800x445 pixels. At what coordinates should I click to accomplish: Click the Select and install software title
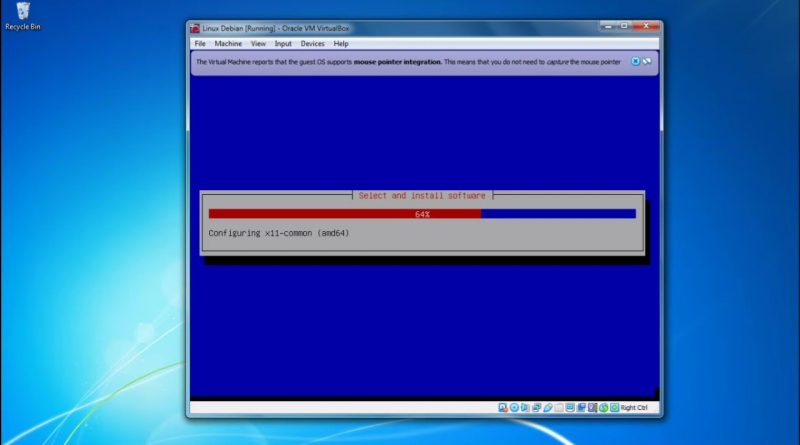(x=422, y=195)
